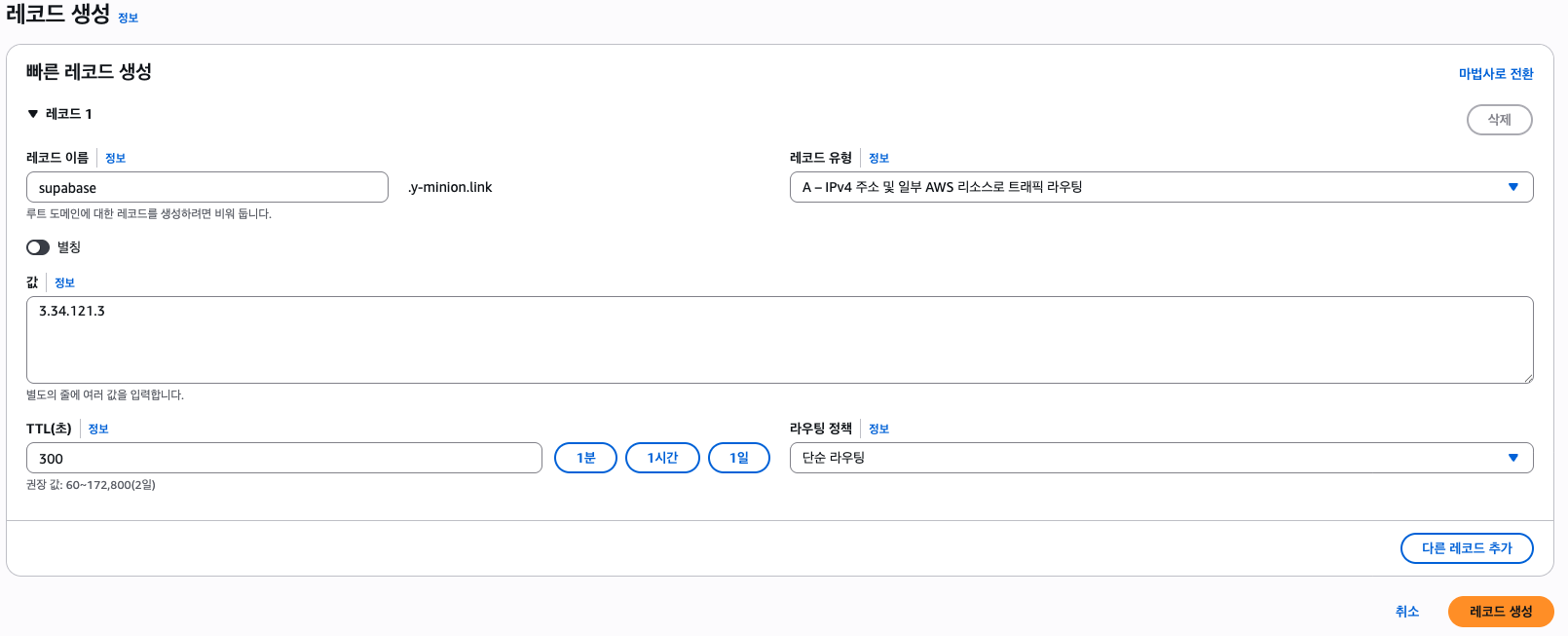Click the 취소 cancel link
1568x636 pixels.
pos(1407,612)
